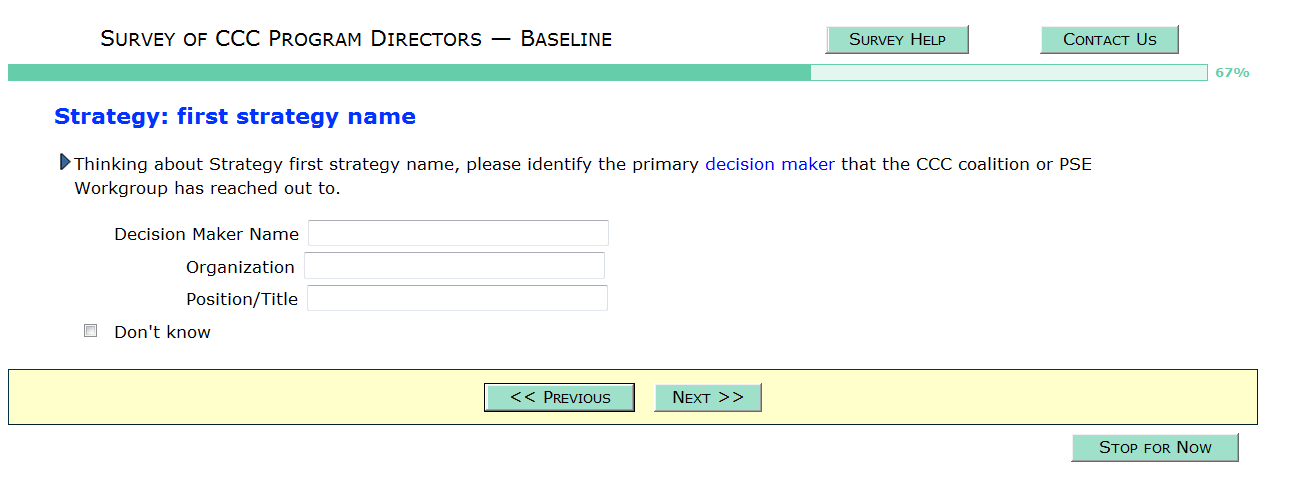Select the Position/Title input field
The width and height of the screenshot is (1289, 490).
457,298
